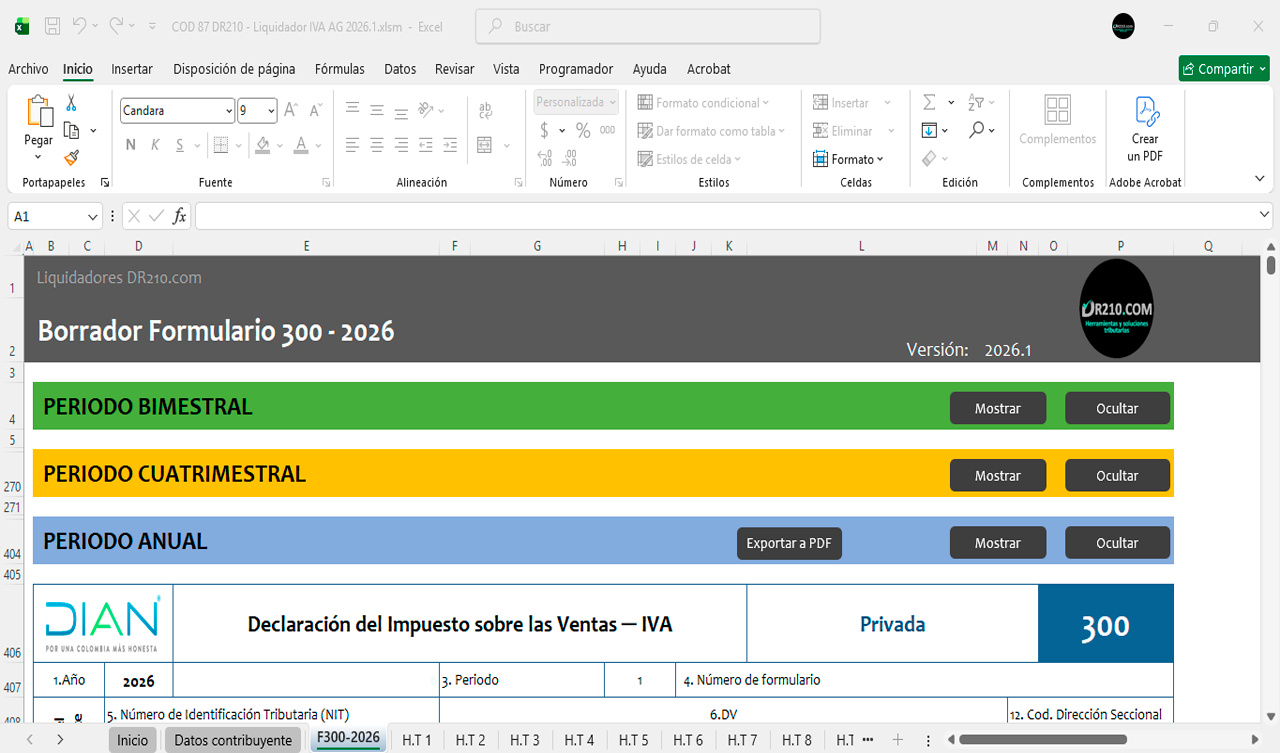Open the Name Box dropdown arrow
The height and width of the screenshot is (753, 1280).
[93, 217]
